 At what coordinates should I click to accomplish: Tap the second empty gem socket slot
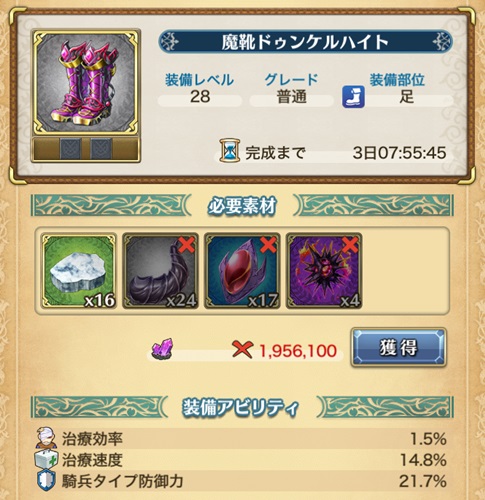coord(101,149)
